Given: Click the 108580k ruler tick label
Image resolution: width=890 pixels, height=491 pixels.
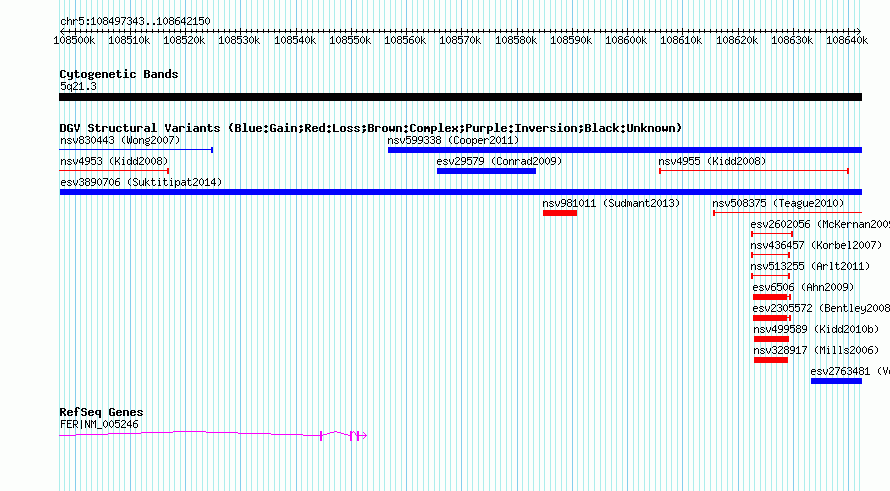Looking at the screenshot, I should pos(515,40).
